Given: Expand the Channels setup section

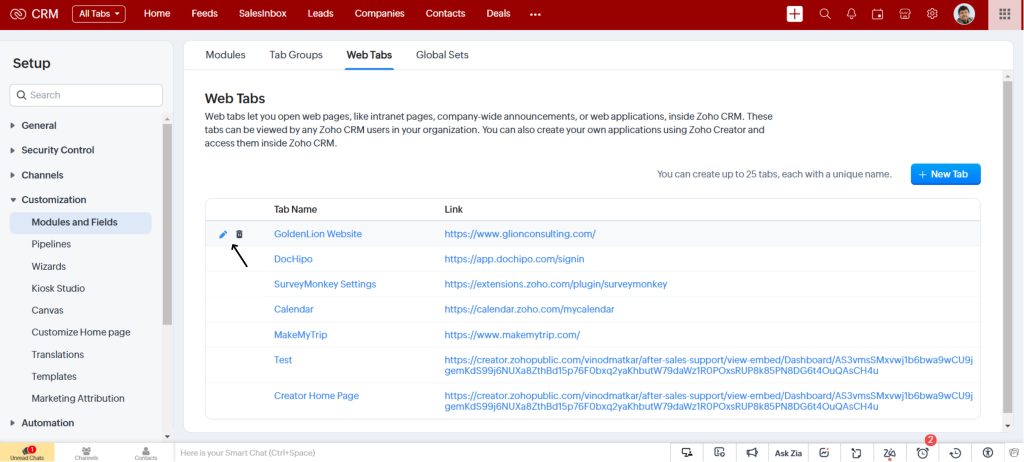Looking at the screenshot, I should (x=37, y=175).
